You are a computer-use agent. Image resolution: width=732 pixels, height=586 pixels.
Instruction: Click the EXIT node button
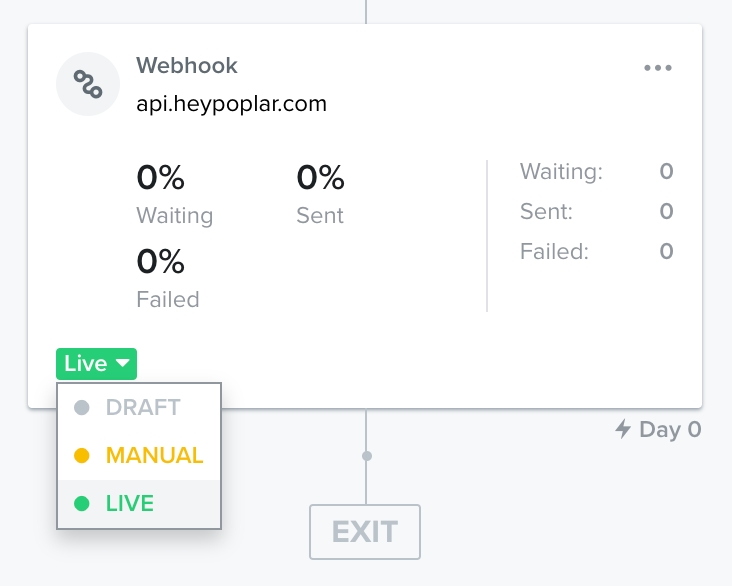pos(365,532)
